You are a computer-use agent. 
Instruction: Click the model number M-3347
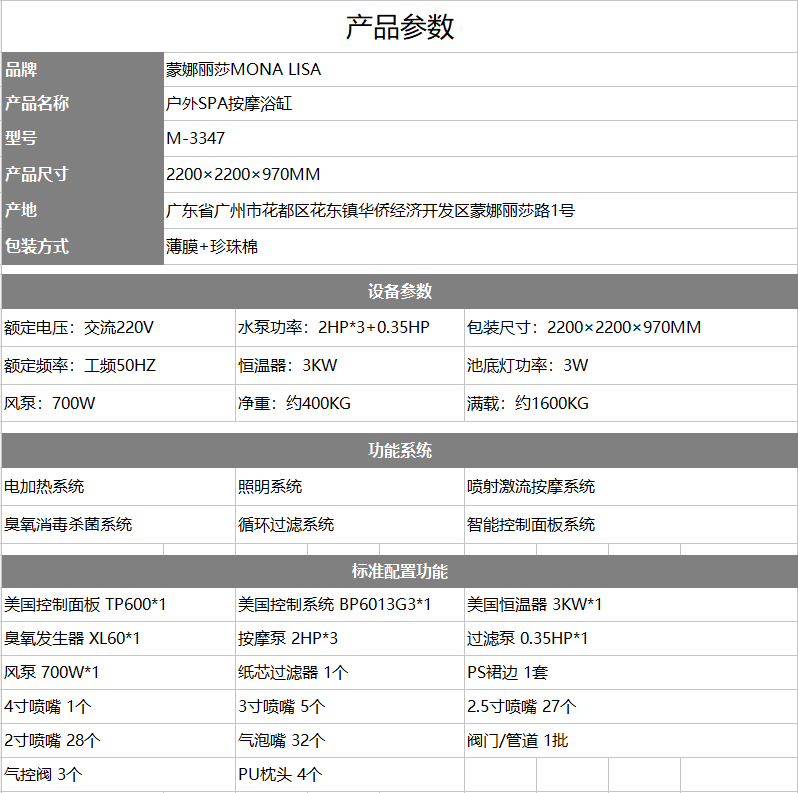[194, 139]
